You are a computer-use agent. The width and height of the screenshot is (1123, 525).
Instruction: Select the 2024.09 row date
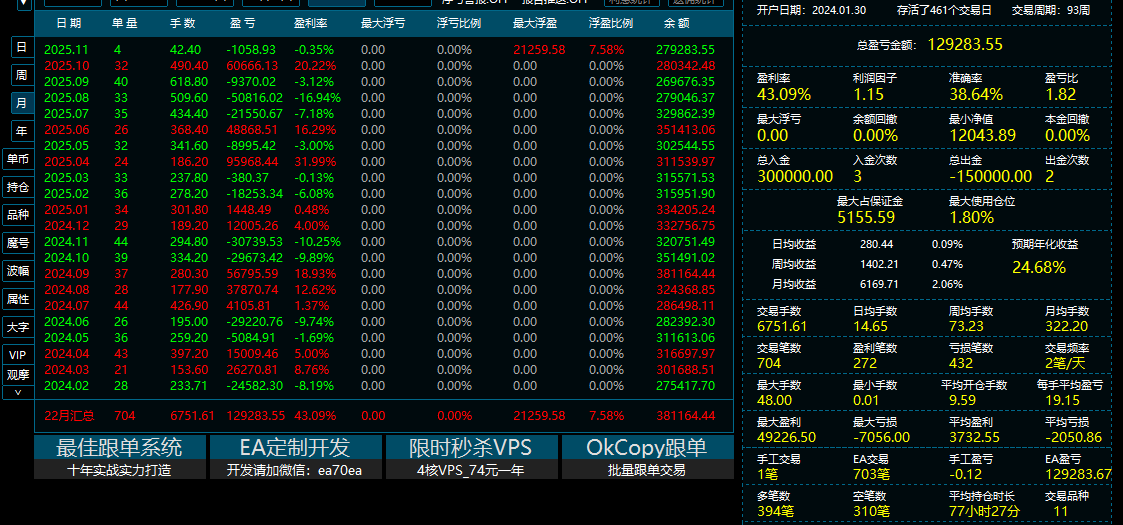66,274
